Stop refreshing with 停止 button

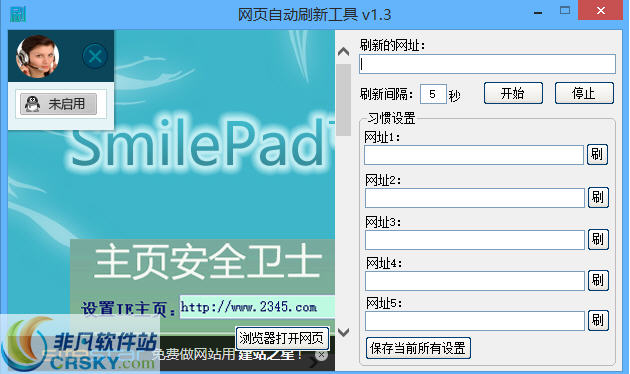pos(584,93)
